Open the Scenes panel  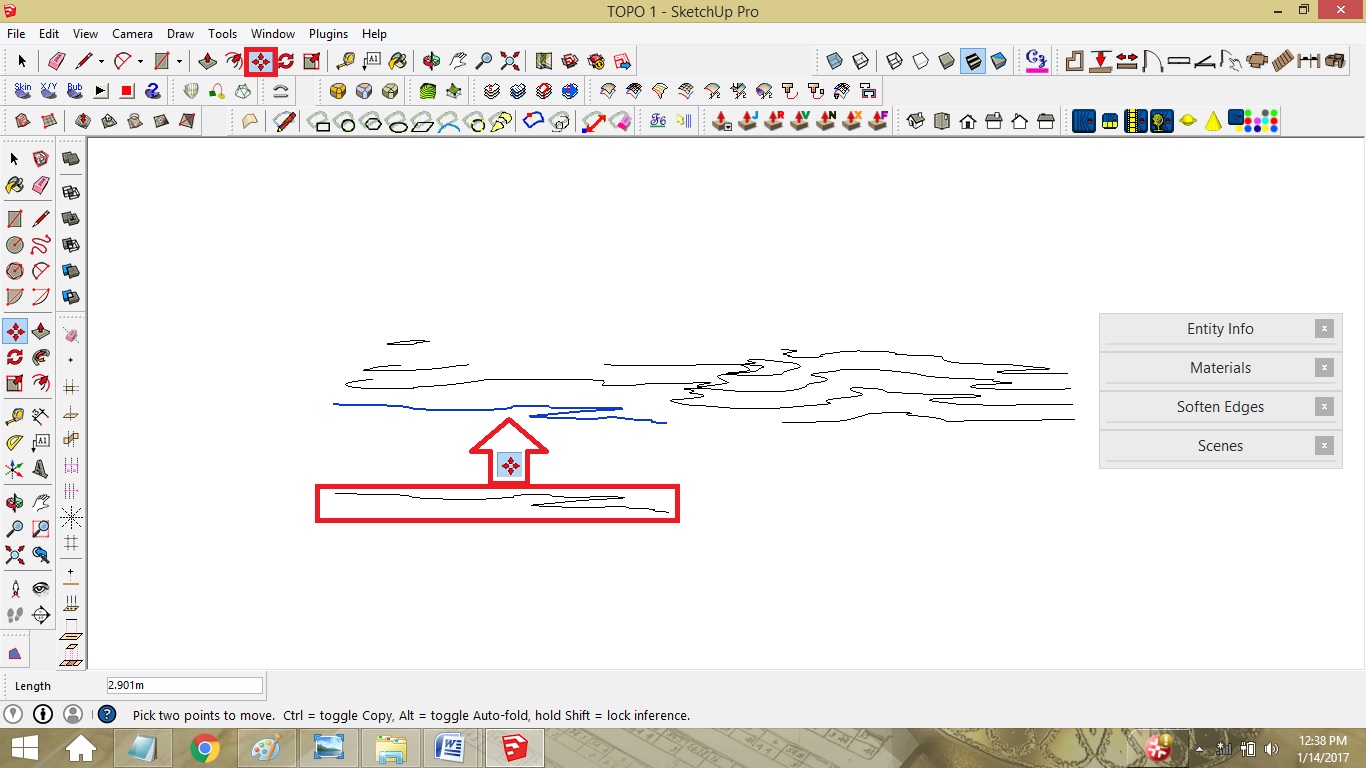pos(1219,445)
